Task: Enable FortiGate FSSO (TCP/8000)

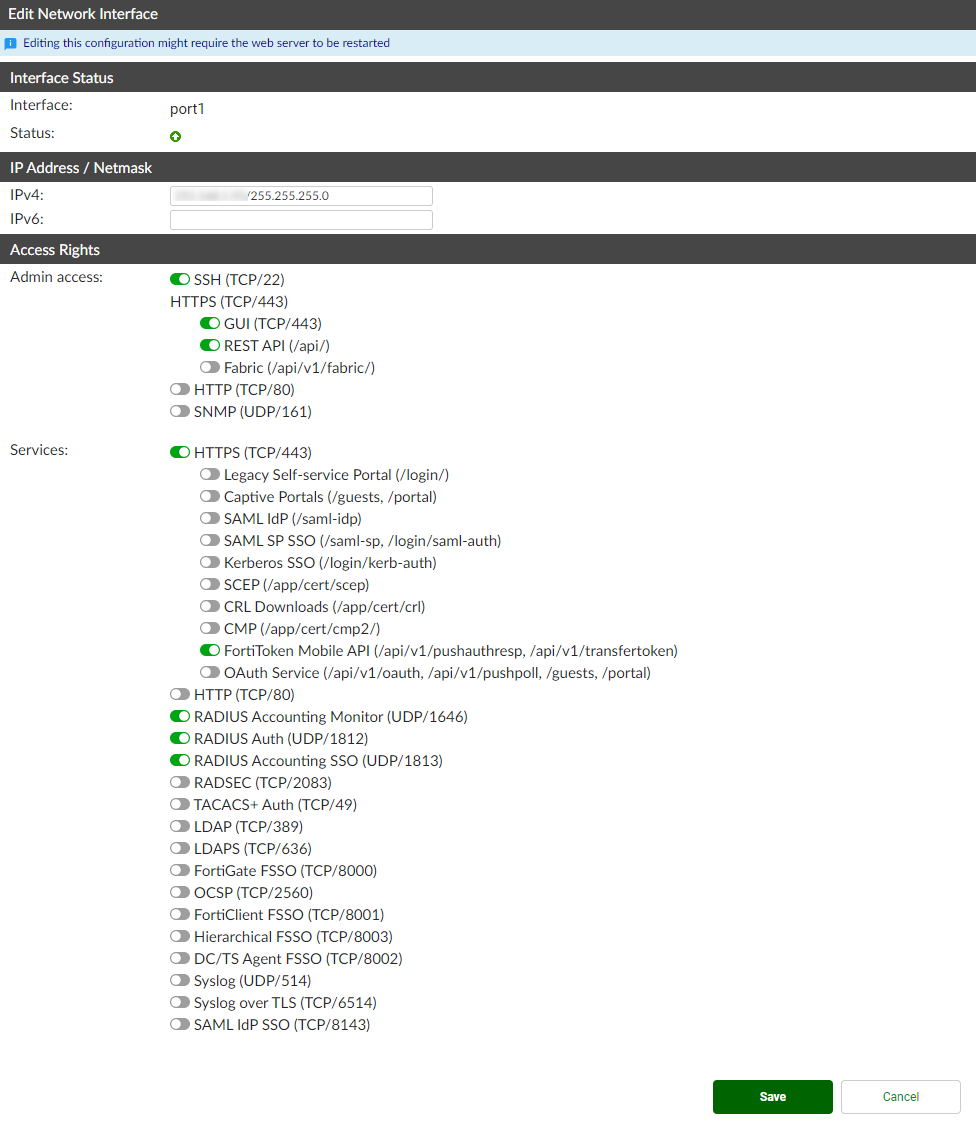Action: (x=179, y=870)
